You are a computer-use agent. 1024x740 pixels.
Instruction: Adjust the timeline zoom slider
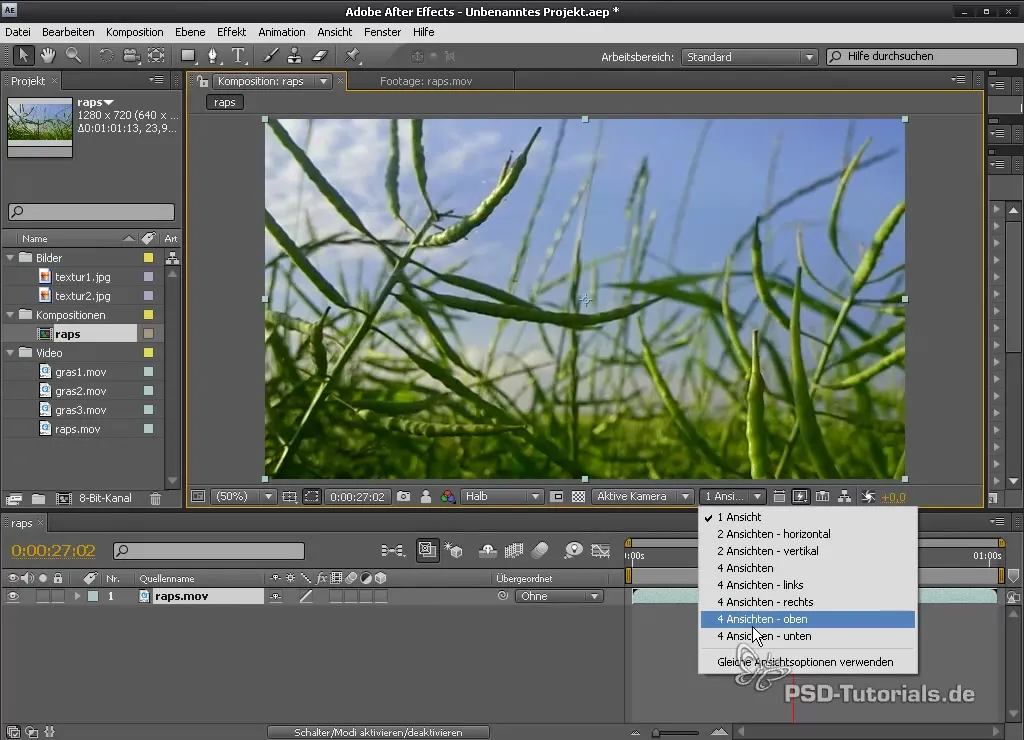676,732
